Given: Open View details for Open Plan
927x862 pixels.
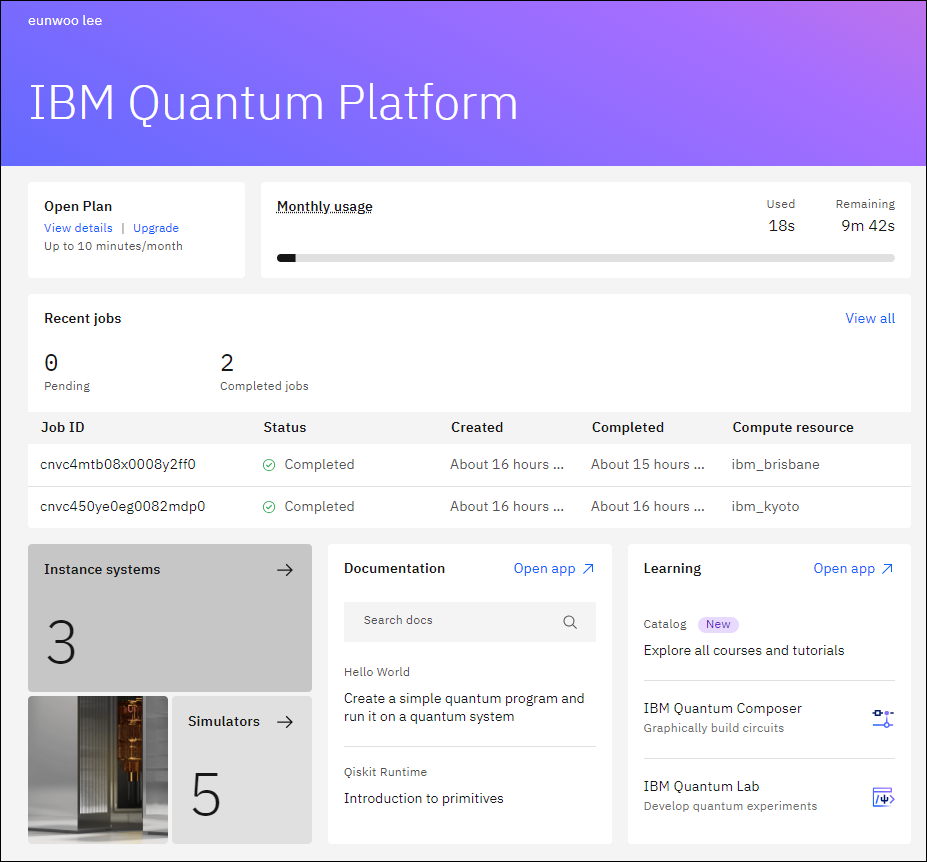Looking at the screenshot, I should [x=78, y=228].
